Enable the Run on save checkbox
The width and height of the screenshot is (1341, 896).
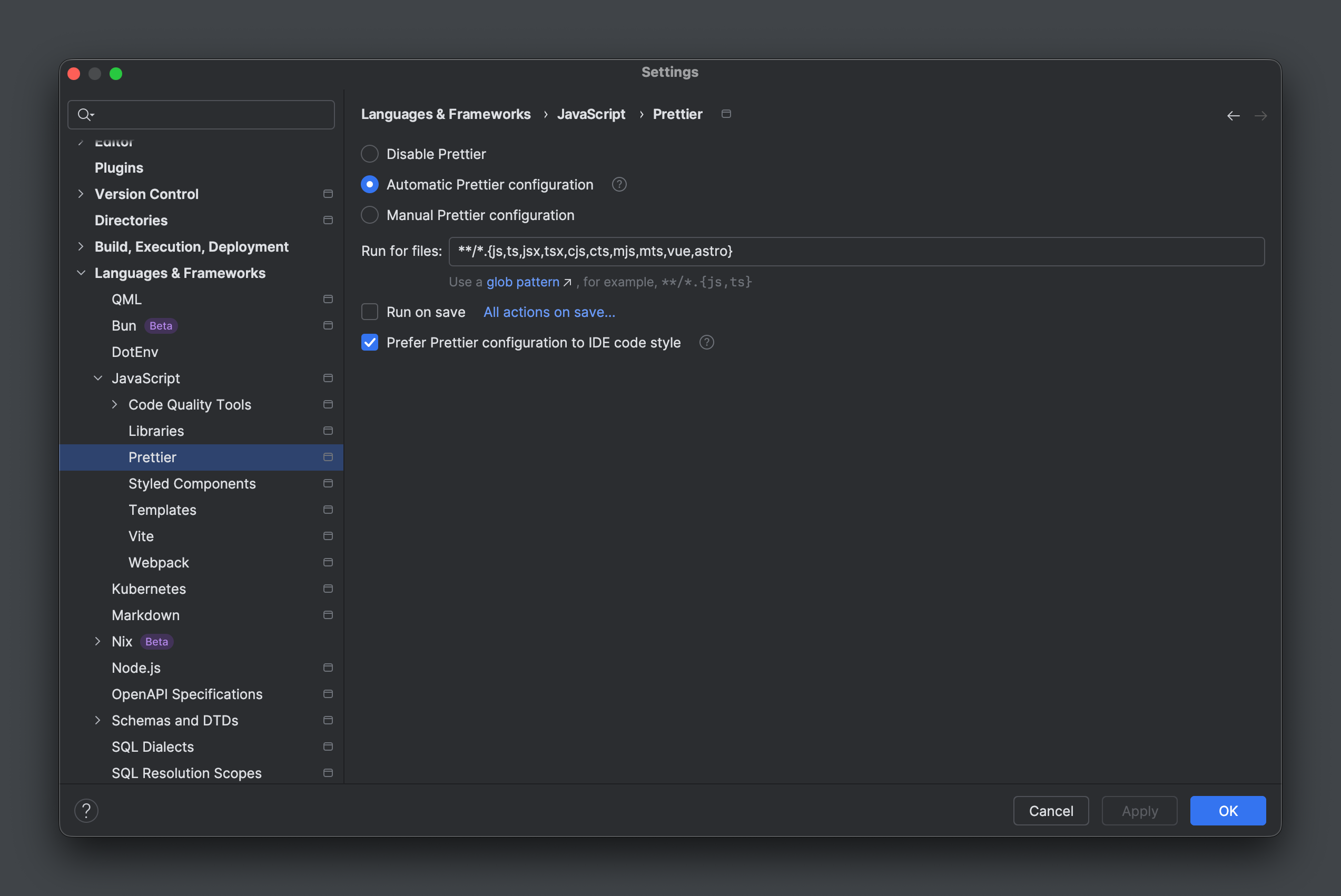pos(369,312)
